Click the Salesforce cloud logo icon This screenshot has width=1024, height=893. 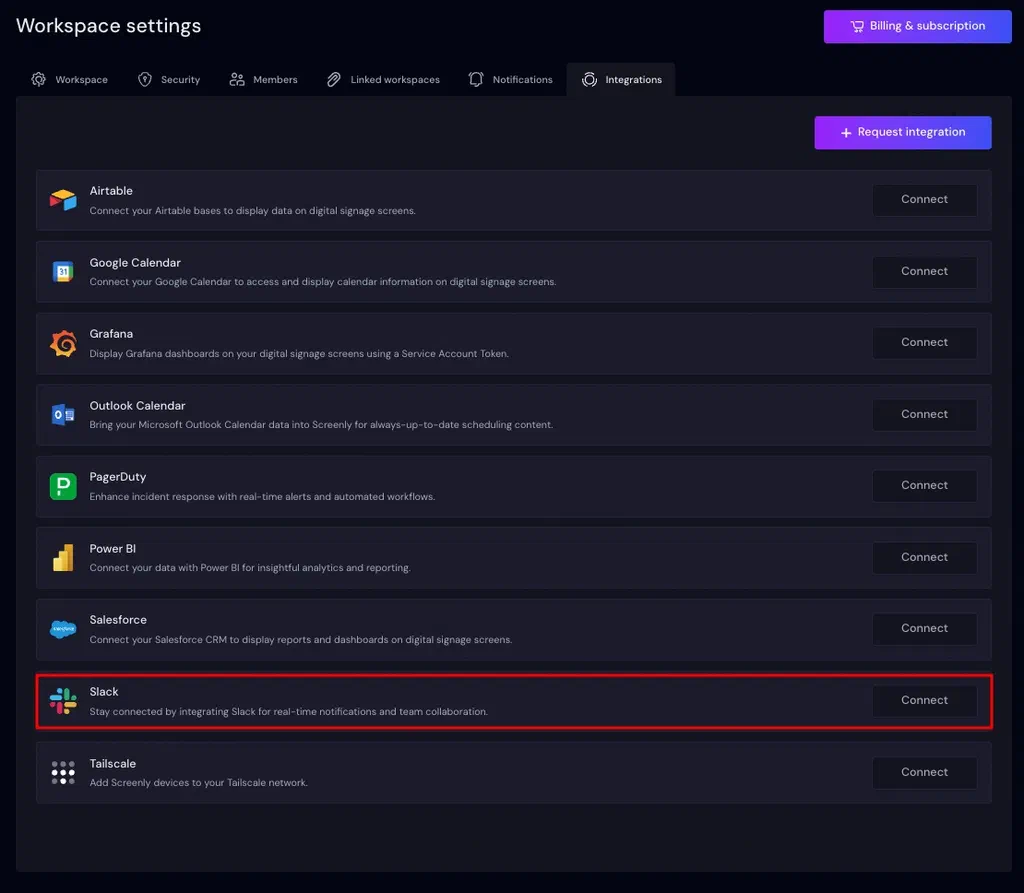[x=63, y=629]
